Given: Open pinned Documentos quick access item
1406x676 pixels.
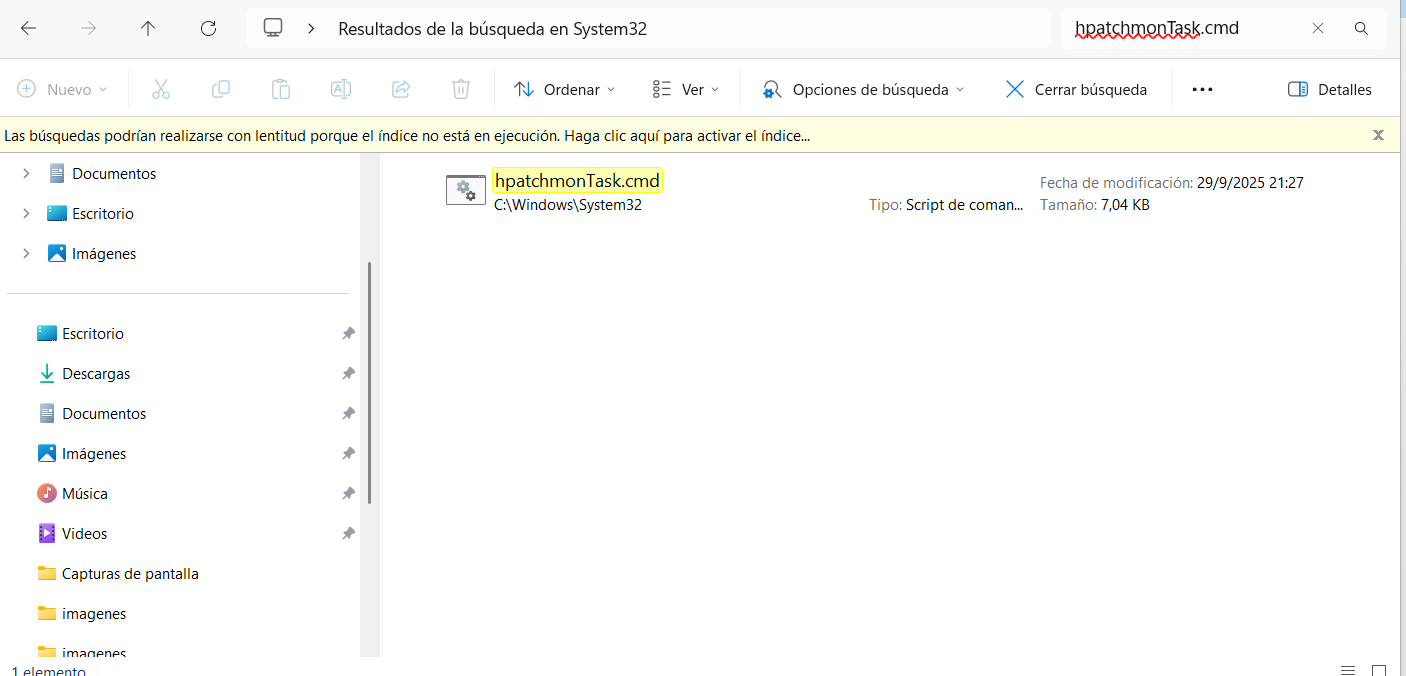Looking at the screenshot, I should coord(91,413).
